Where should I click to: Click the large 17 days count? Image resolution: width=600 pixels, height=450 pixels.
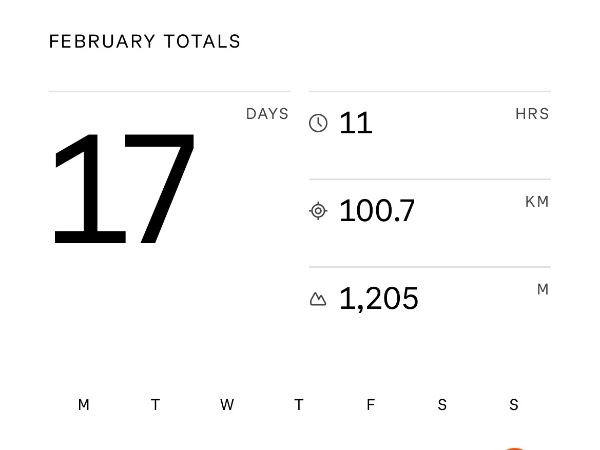pos(123,188)
